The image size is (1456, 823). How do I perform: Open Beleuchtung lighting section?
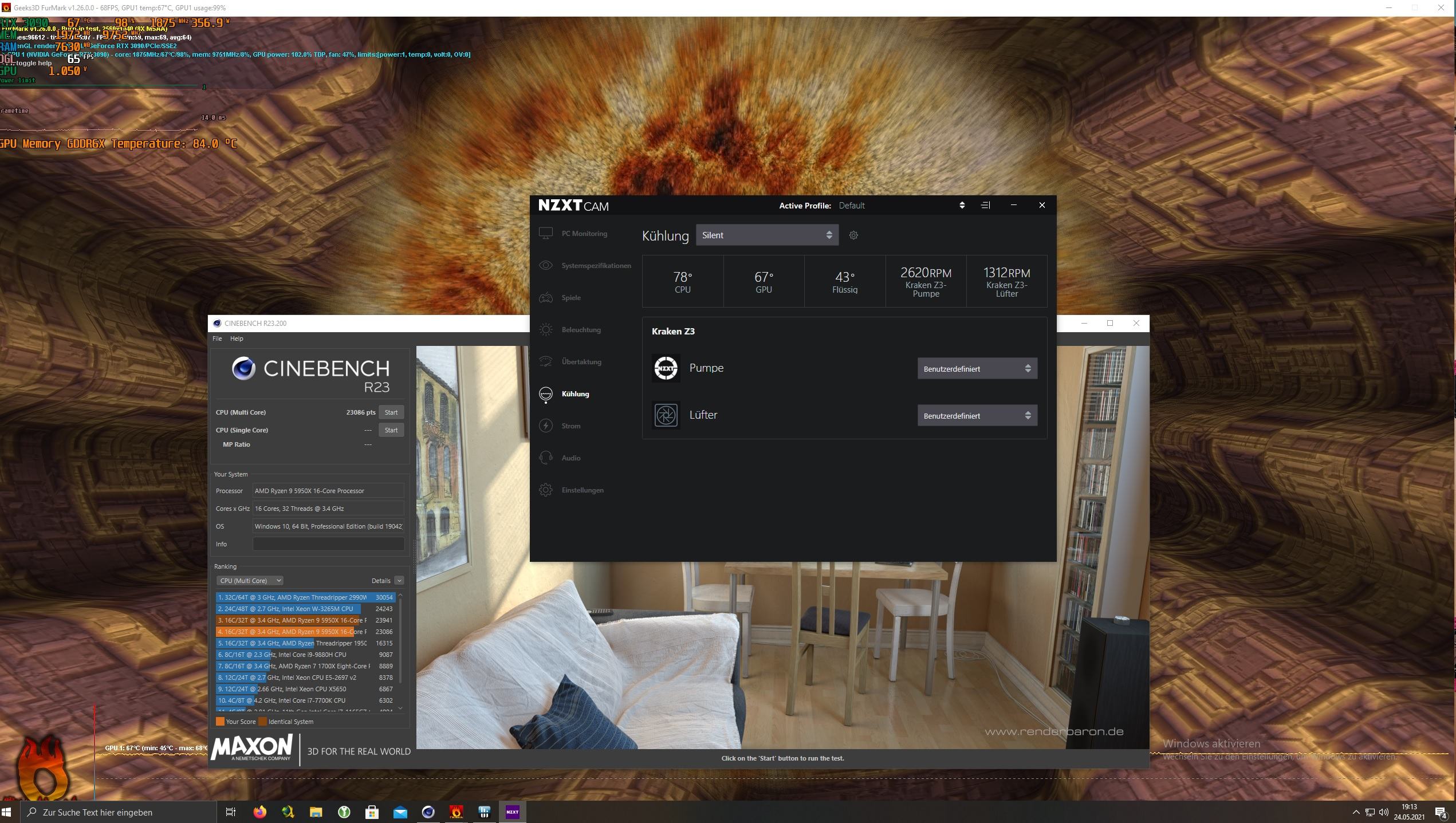coord(580,330)
